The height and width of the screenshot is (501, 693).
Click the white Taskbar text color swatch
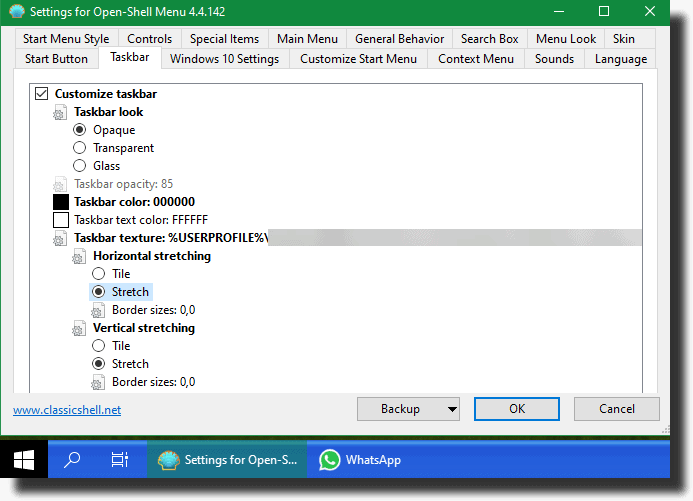click(x=61, y=220)
